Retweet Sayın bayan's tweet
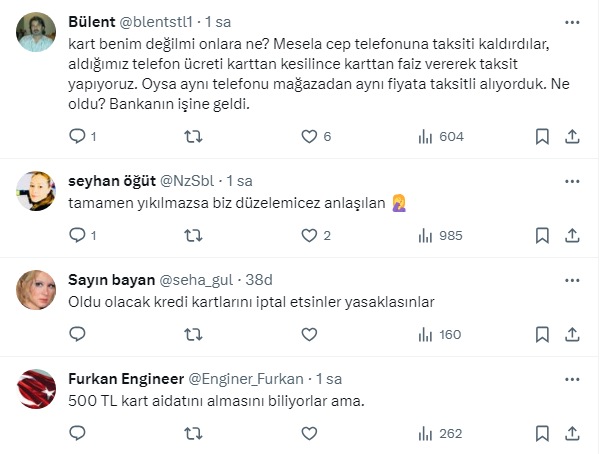Viewport: 606px width, 454px height. 194,334
